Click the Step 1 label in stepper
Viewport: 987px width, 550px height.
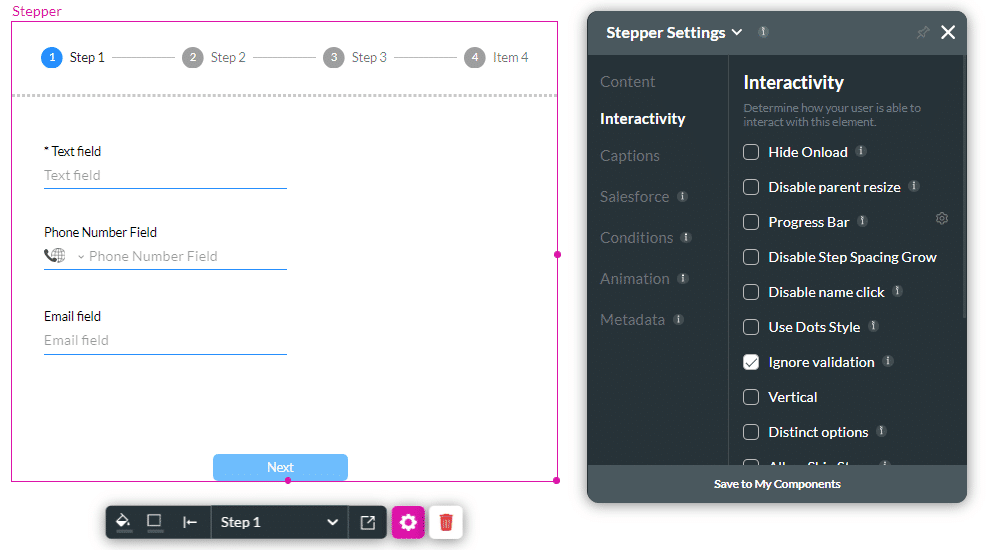tap(87, 57)
